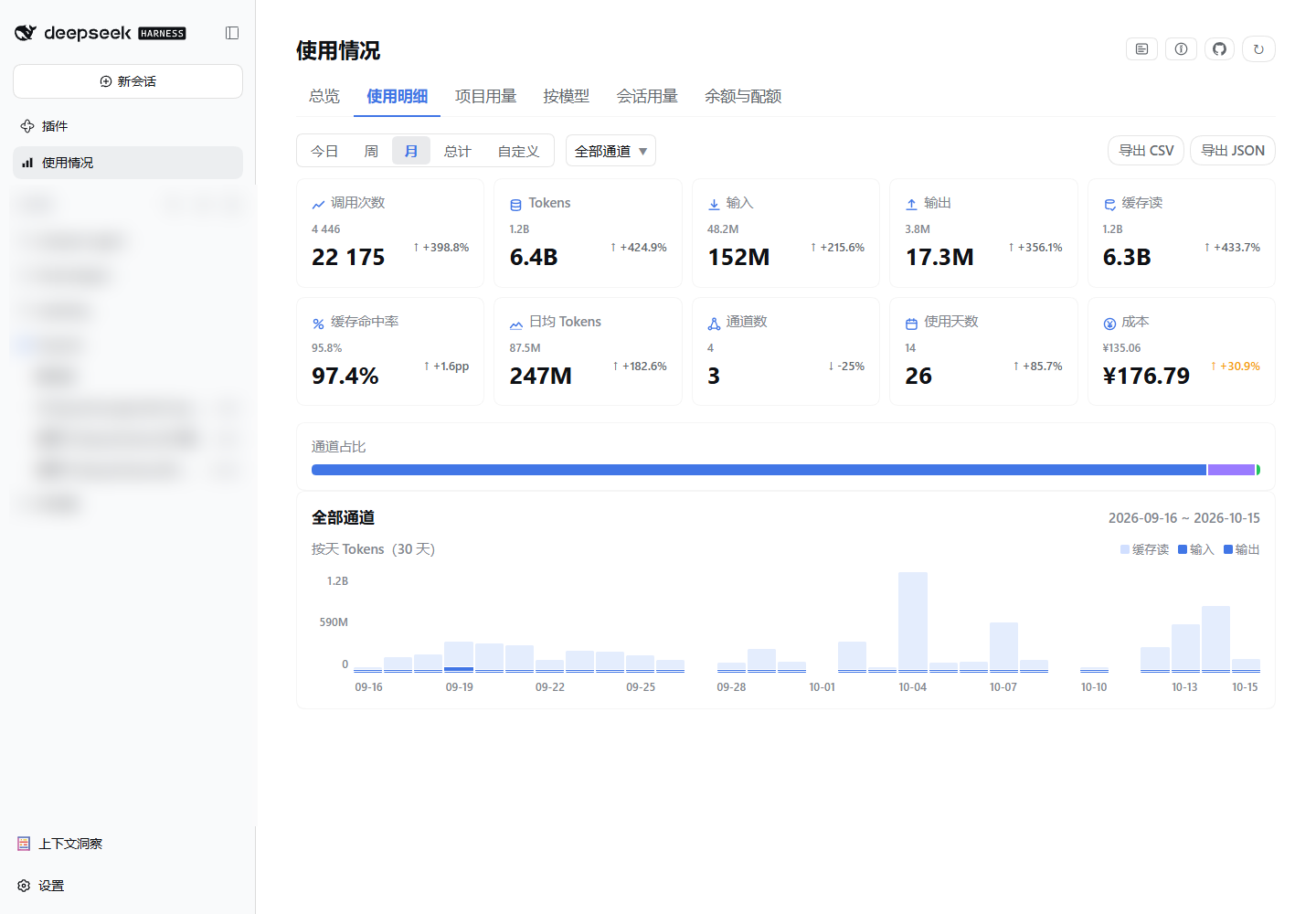Click the +30.9% cost change indicator
This screenshot has height=914, width=1316.
point(1236,367)
